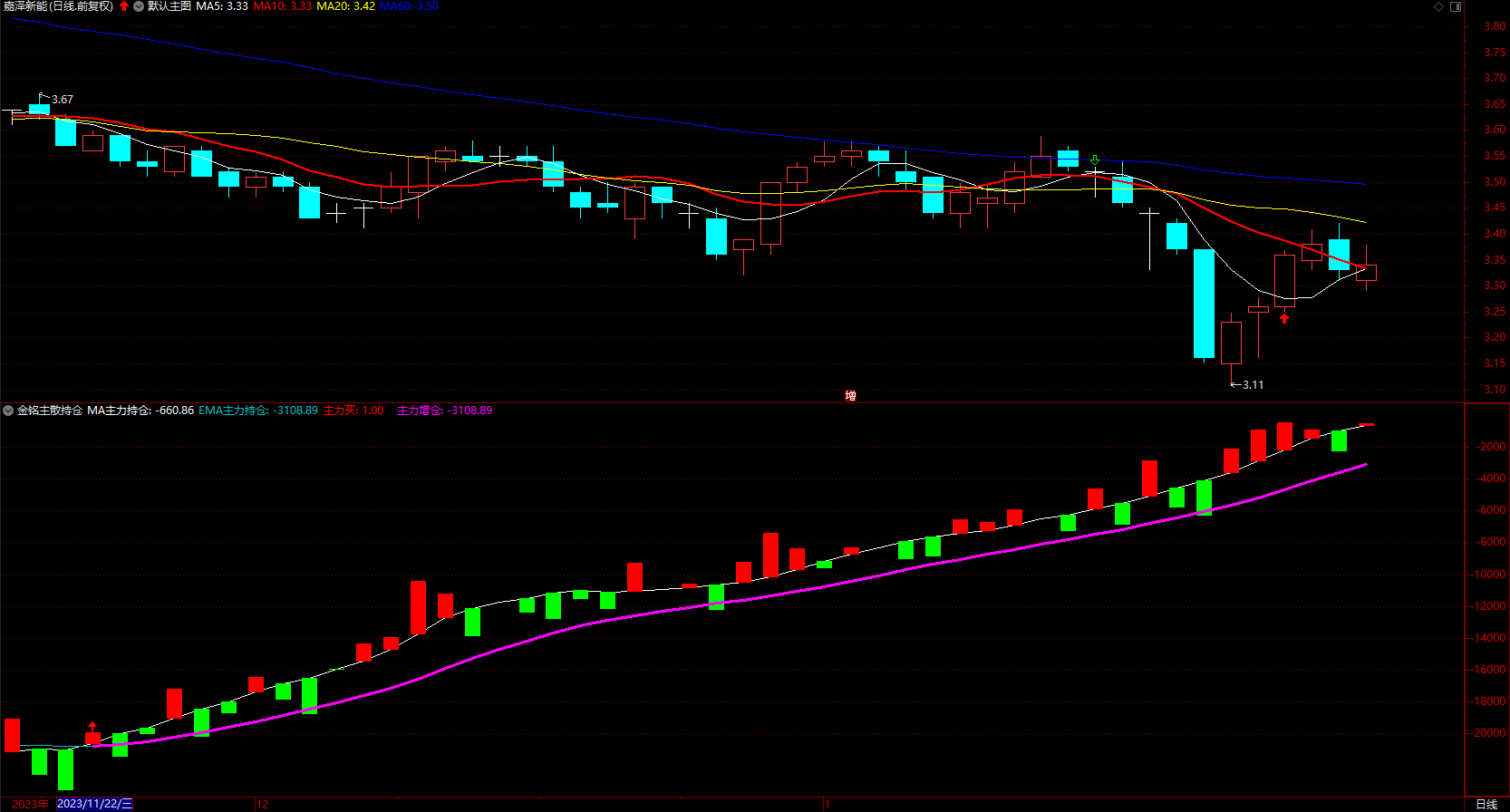Screen dimensions: 1510x812
Task: Click the 3.11 low price marker label
Action: point(1247,385)
